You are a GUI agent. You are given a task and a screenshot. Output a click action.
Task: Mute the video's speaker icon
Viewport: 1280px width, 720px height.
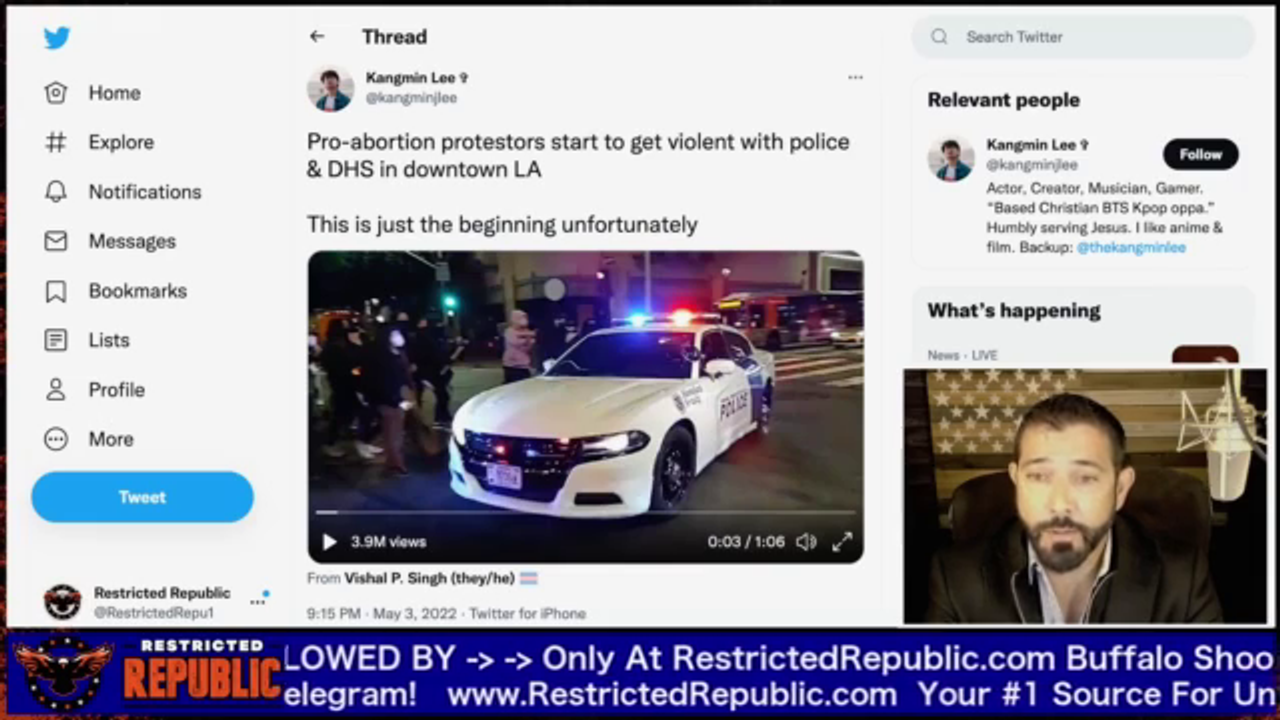[x=806, y=542]
